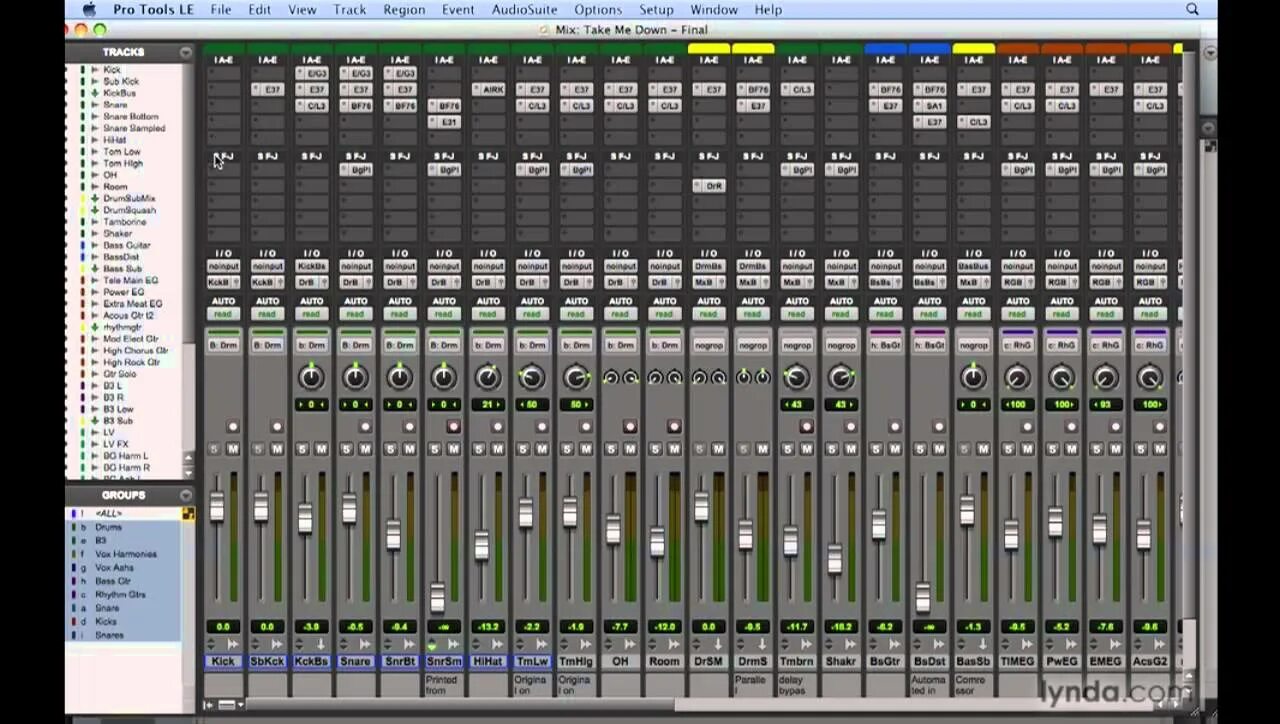The image size is (1280, 724).
Task: Click the pan knob on HiHat channel
Action: [x=487, y=377]
